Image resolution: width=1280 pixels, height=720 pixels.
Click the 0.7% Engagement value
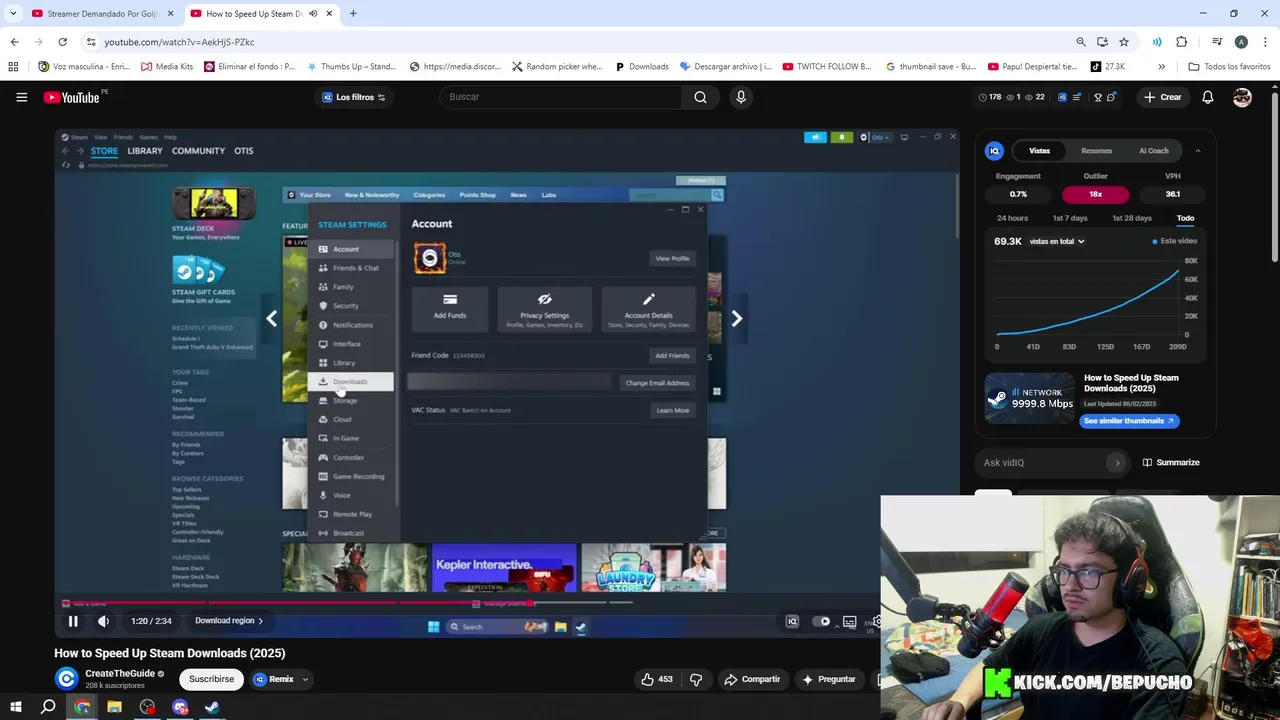pos(1018,194)
